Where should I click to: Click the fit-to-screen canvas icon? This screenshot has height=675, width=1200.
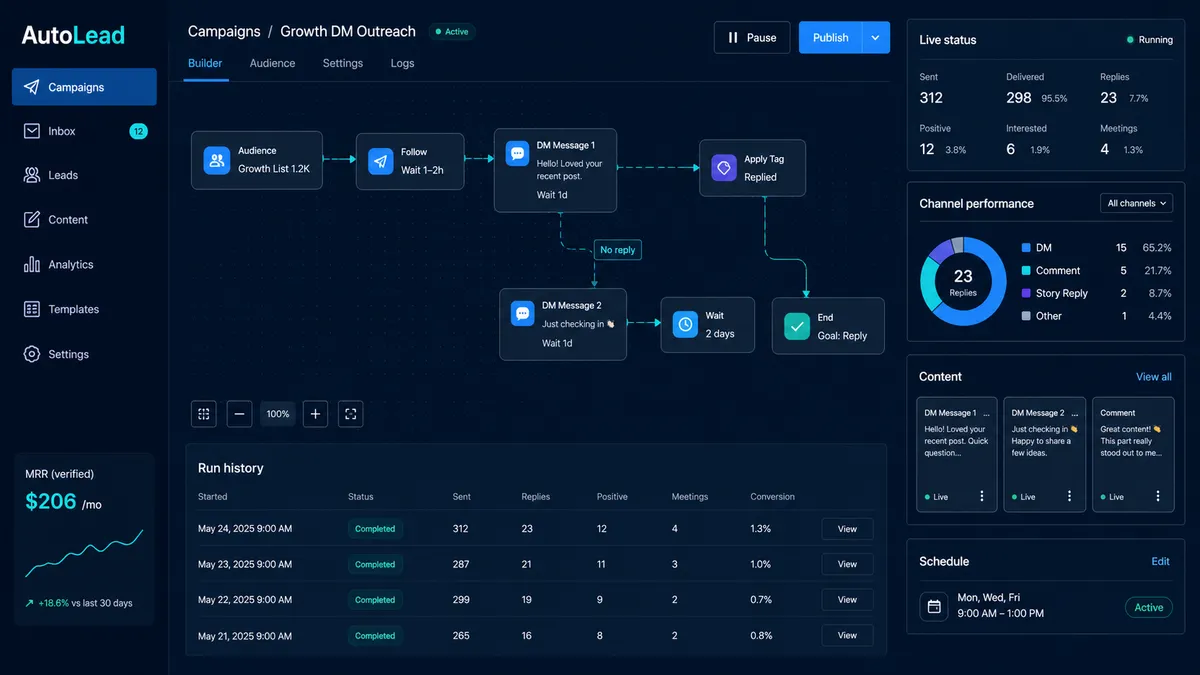[350, 413]
